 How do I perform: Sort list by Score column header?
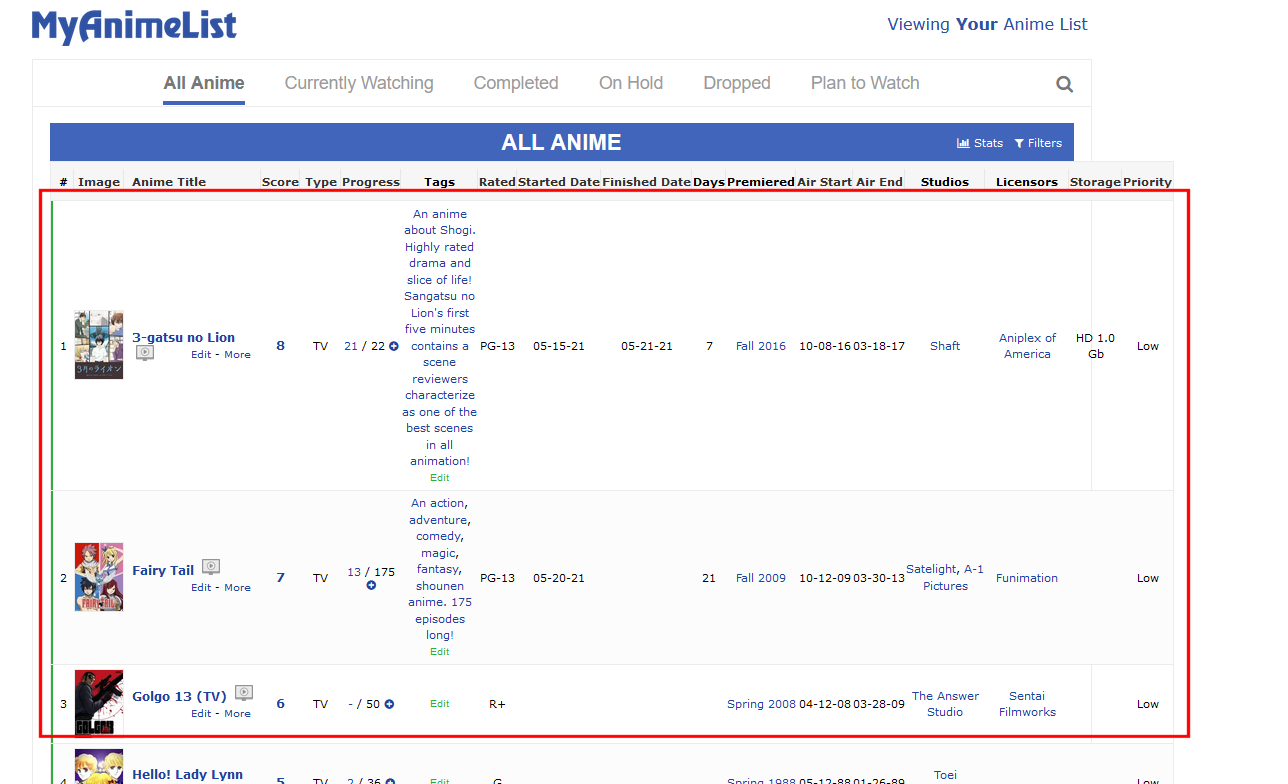coord(280,182)
